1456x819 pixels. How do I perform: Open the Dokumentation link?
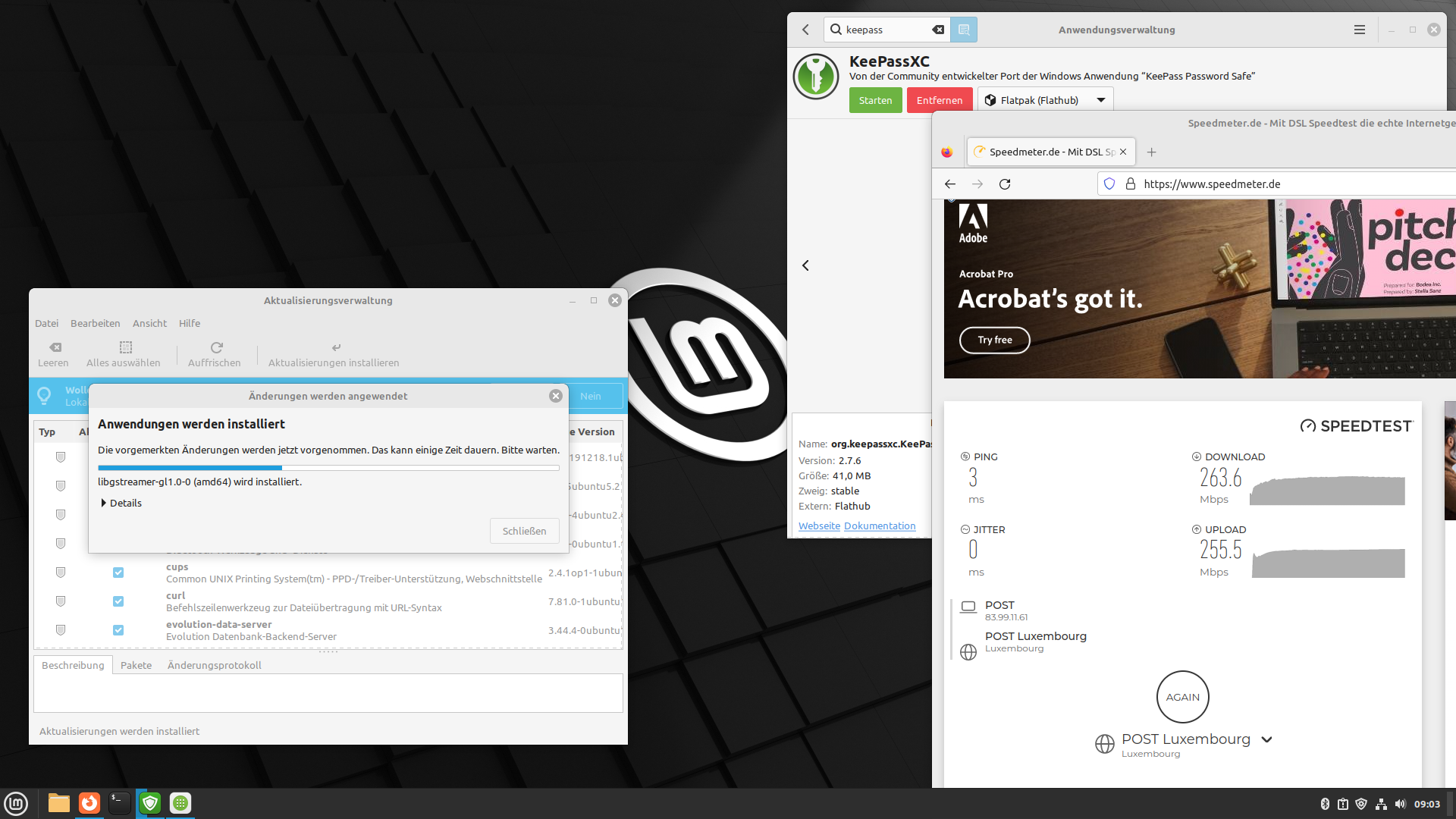[880, 526]
